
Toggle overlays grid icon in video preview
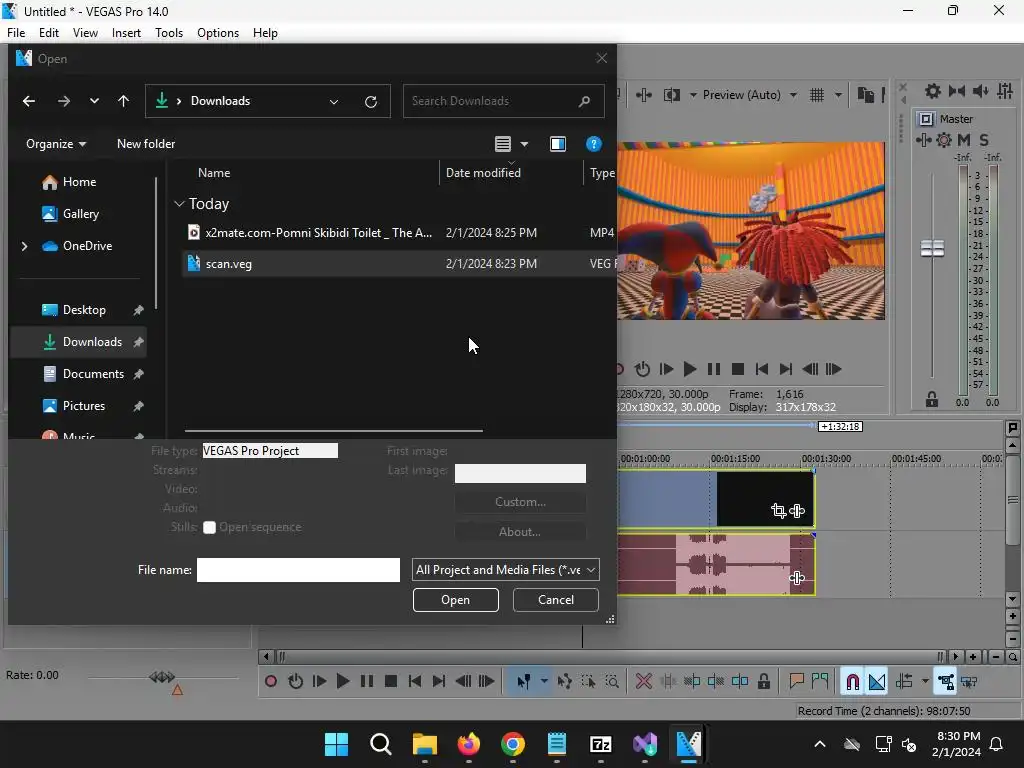coord(817,95)
